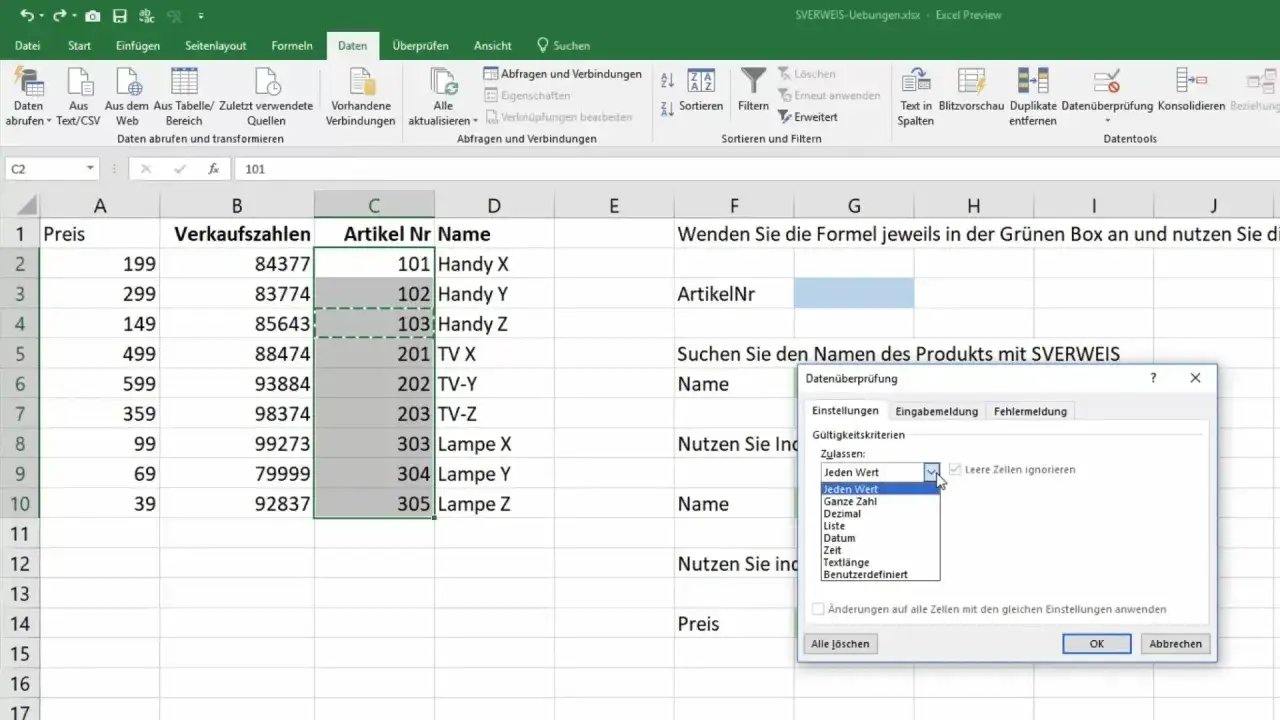Click the Save icon in quick access toolbar
The image size is (1280, 720).
119,15
